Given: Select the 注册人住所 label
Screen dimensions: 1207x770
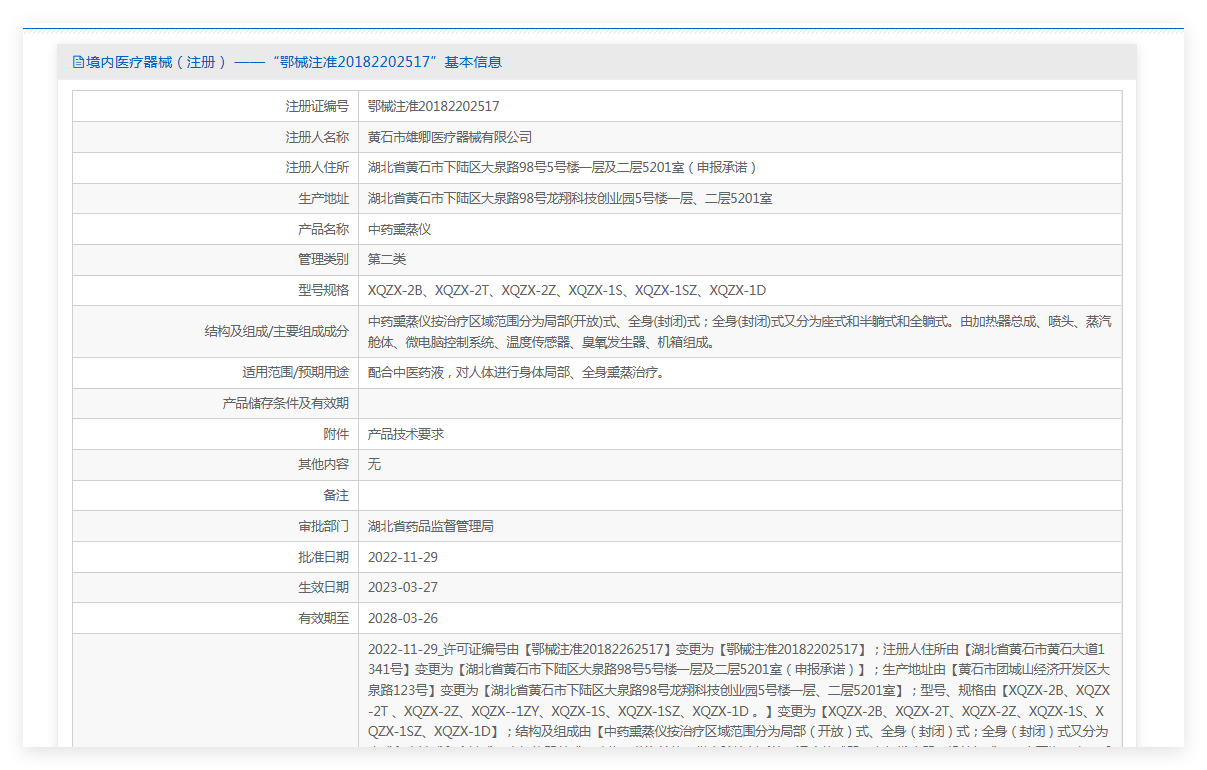Looking at the screenshot, I should 317,167.
